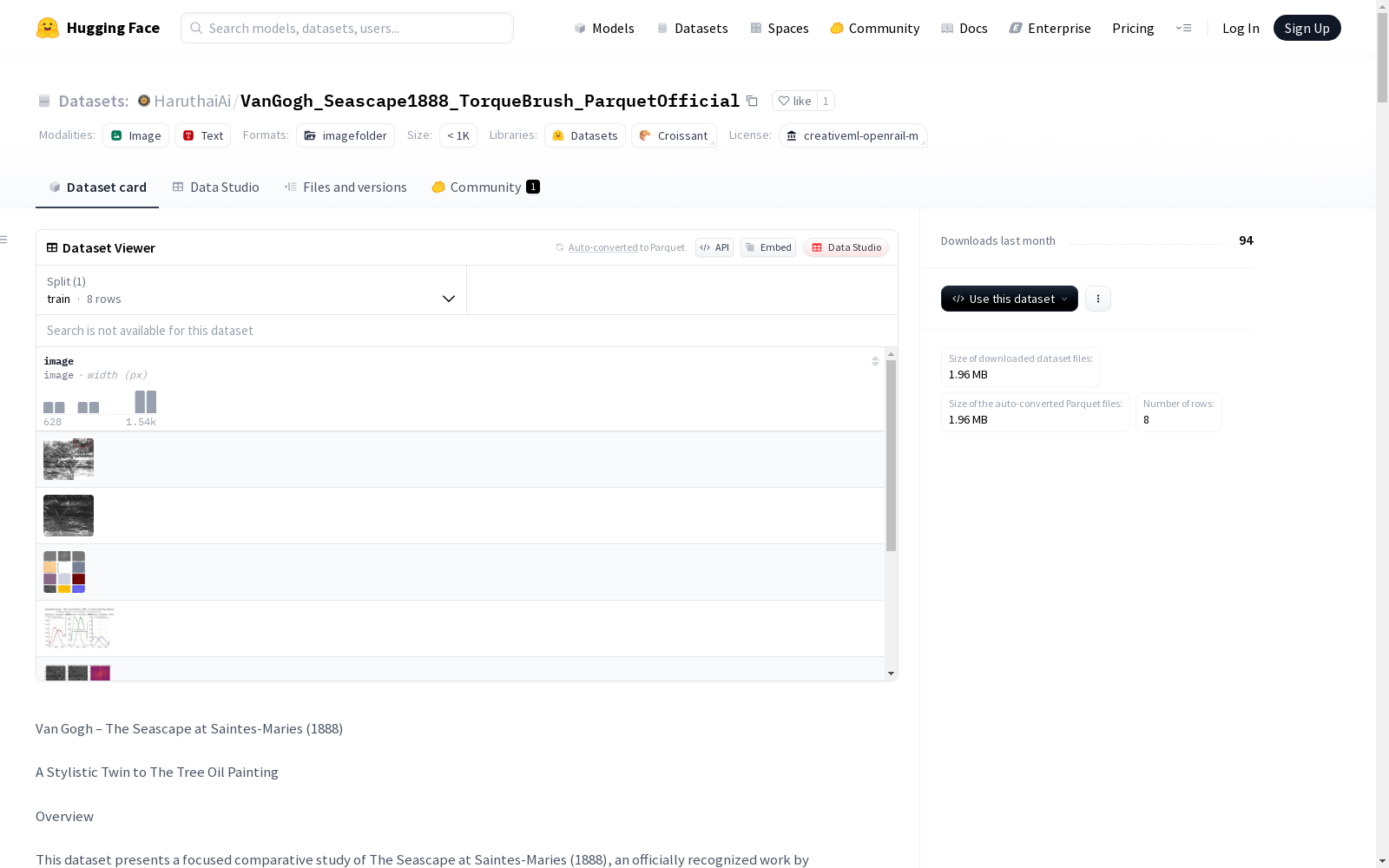Copy dataset name with the copy icon
Viewport: 1389px width, 868px height.
click(752, 101)
